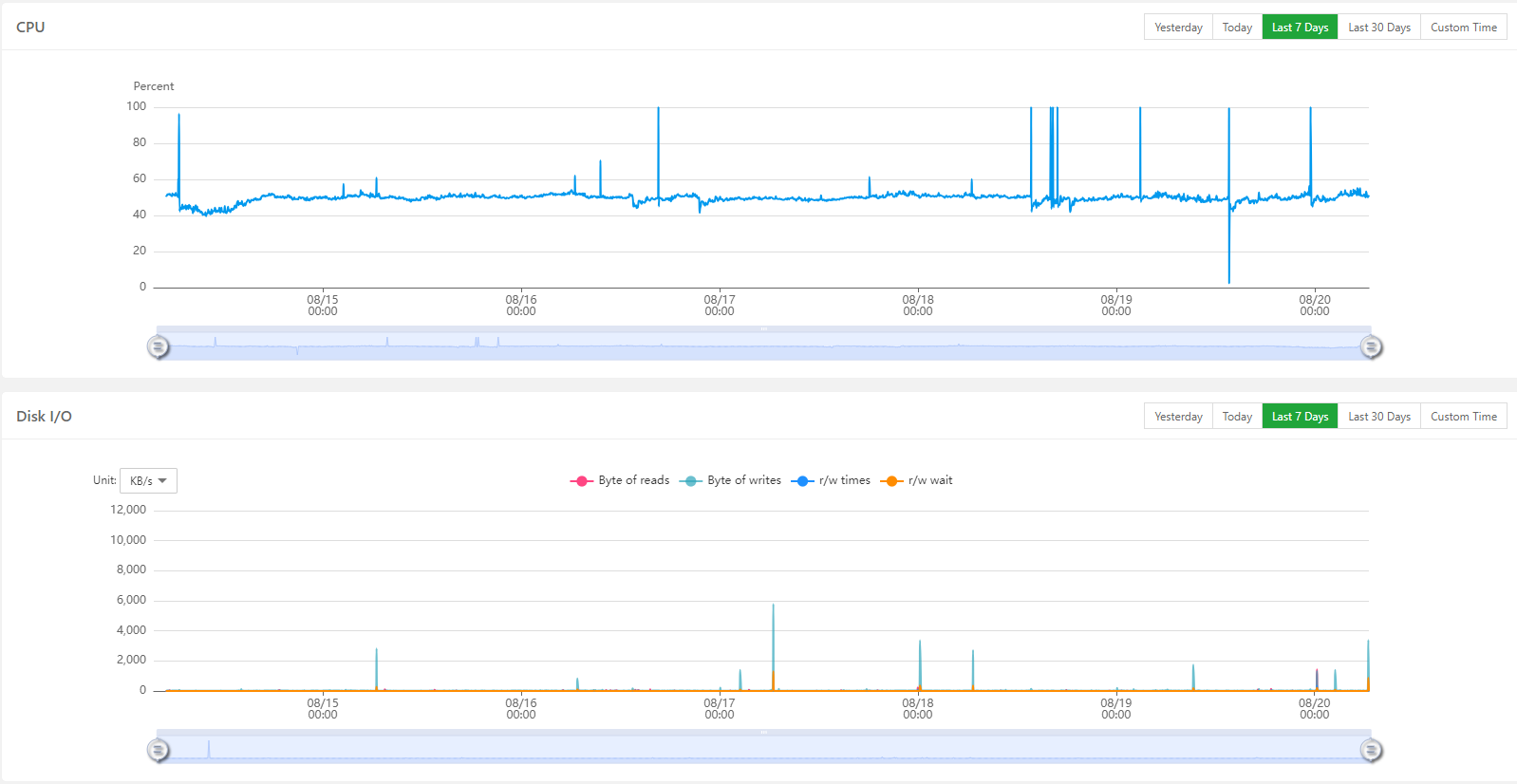Select Yesterday range for Disk I/O
Image resolution: width=1517 pixels, height=784 pixels.
[x=1178, y=417]
